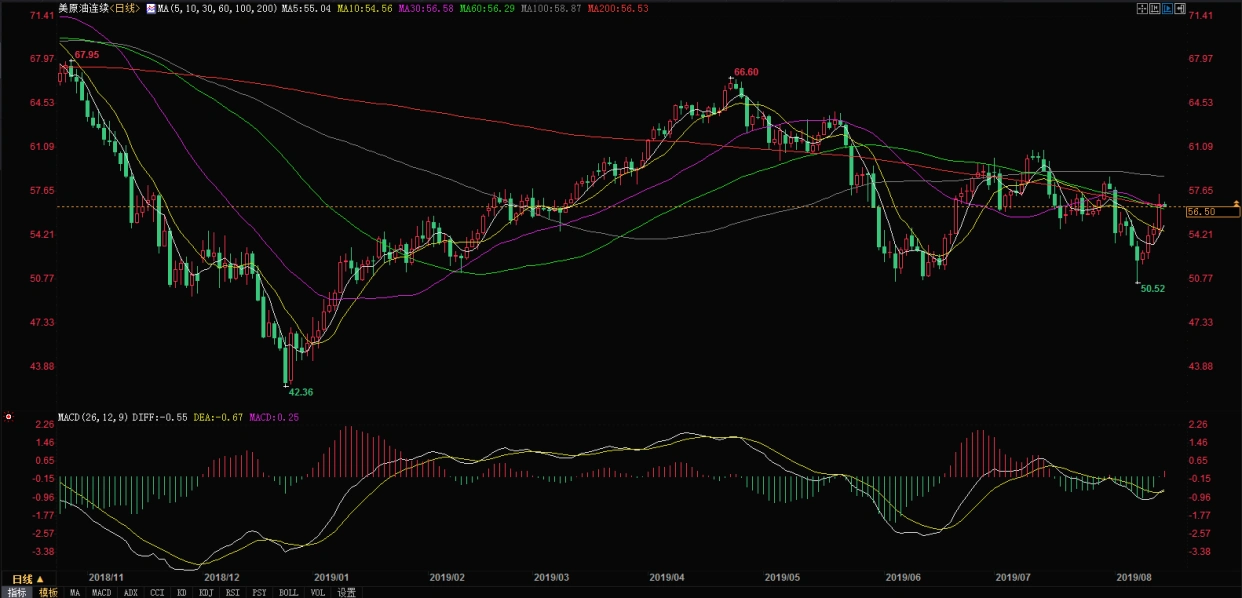Enable the BOLL indicator
The width and height of the screenshot is (1242, 598).
point(288,592)
